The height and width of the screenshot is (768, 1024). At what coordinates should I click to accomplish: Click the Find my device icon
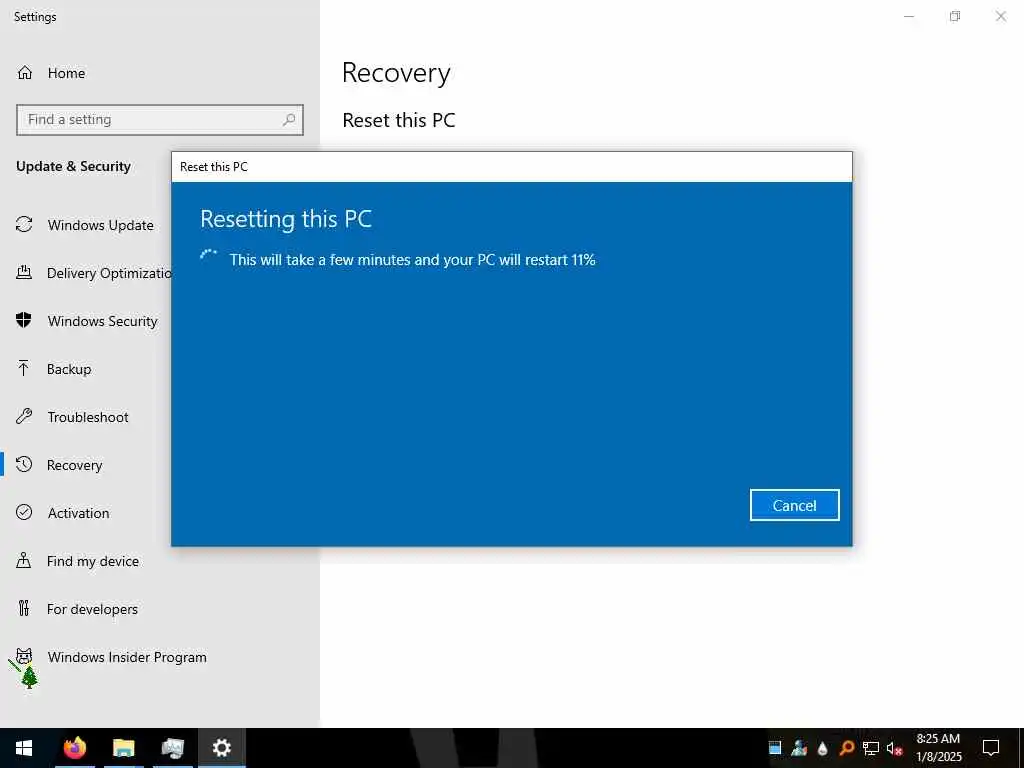pos(24,560)
